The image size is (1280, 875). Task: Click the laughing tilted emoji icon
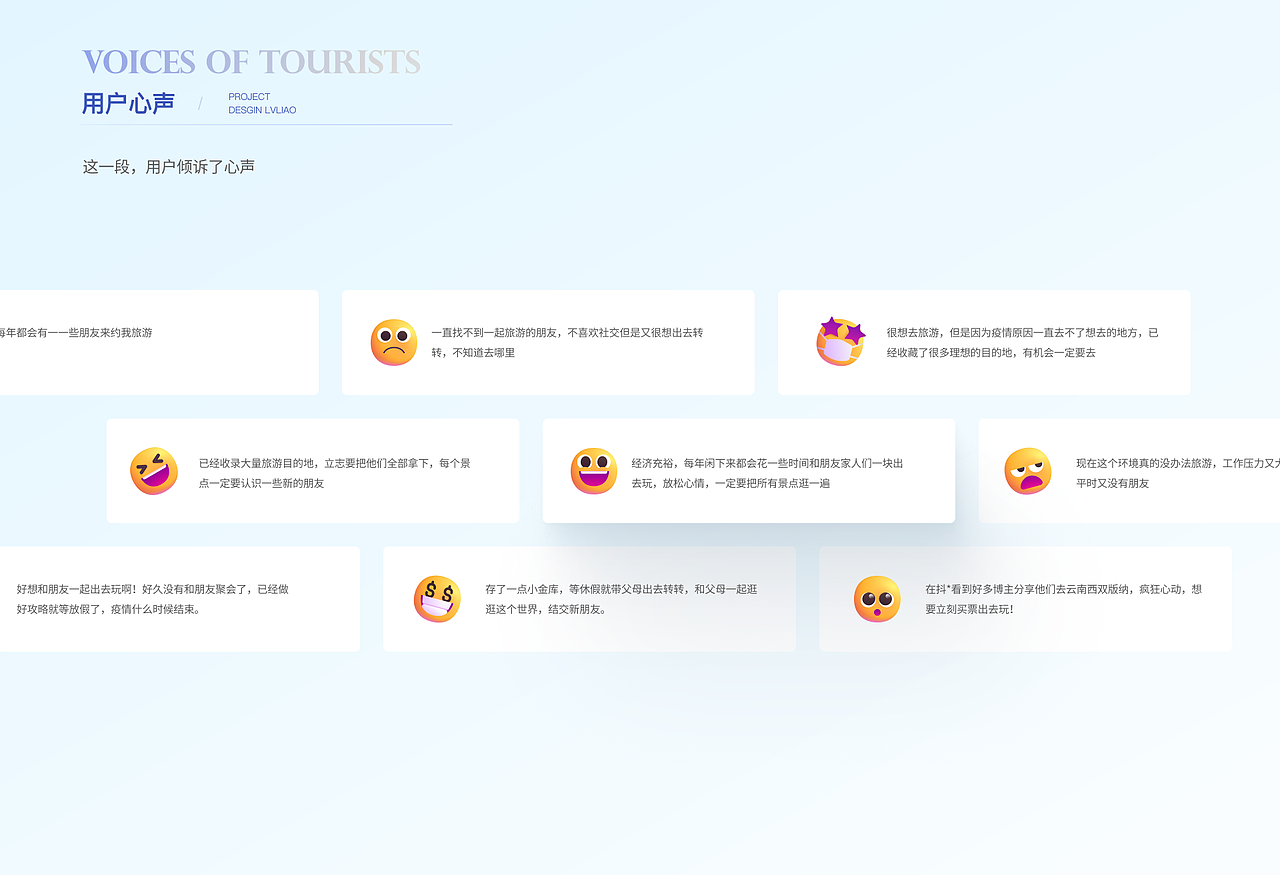coord(154,471)
